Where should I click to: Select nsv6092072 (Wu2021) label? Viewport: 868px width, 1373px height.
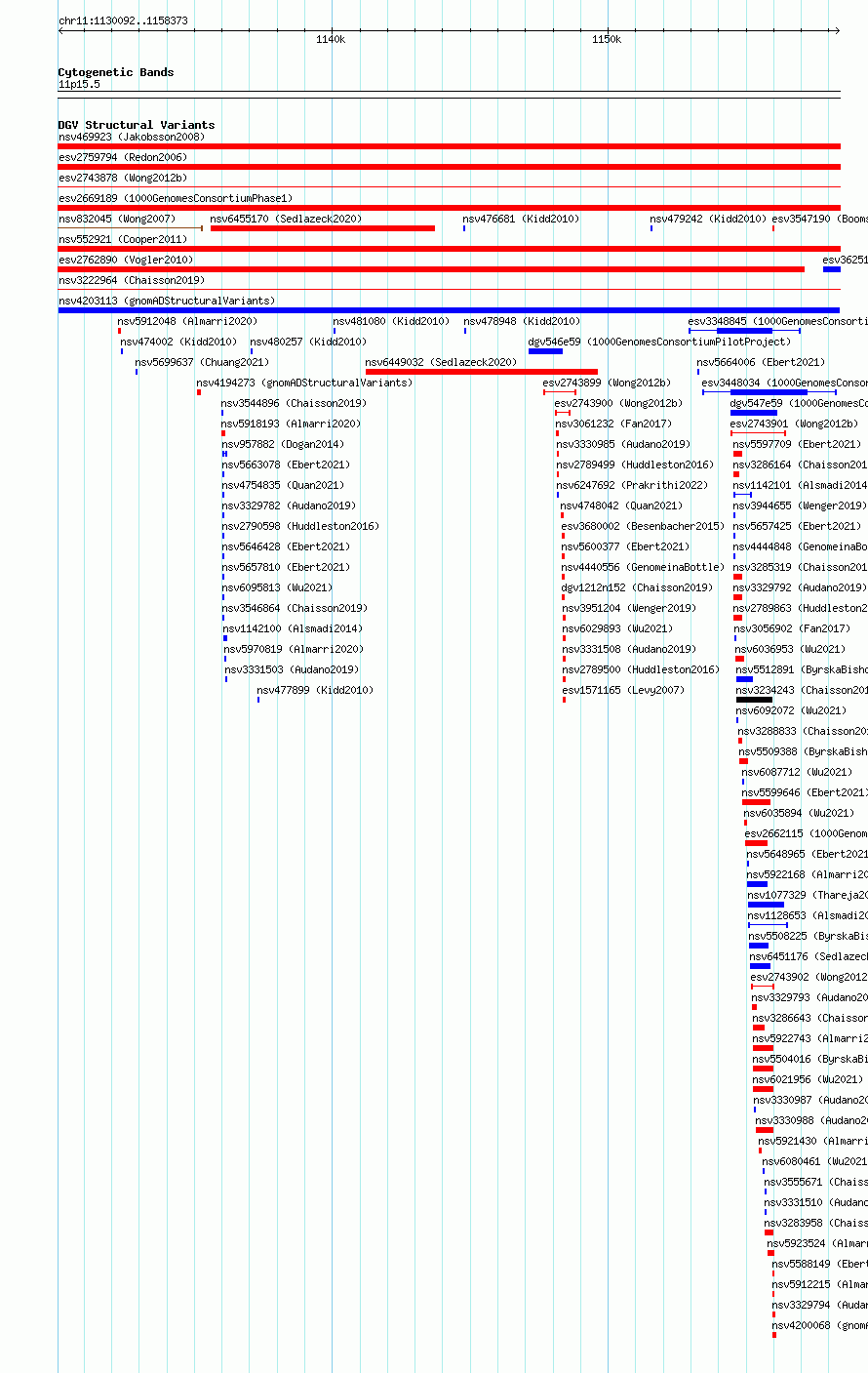791,710
